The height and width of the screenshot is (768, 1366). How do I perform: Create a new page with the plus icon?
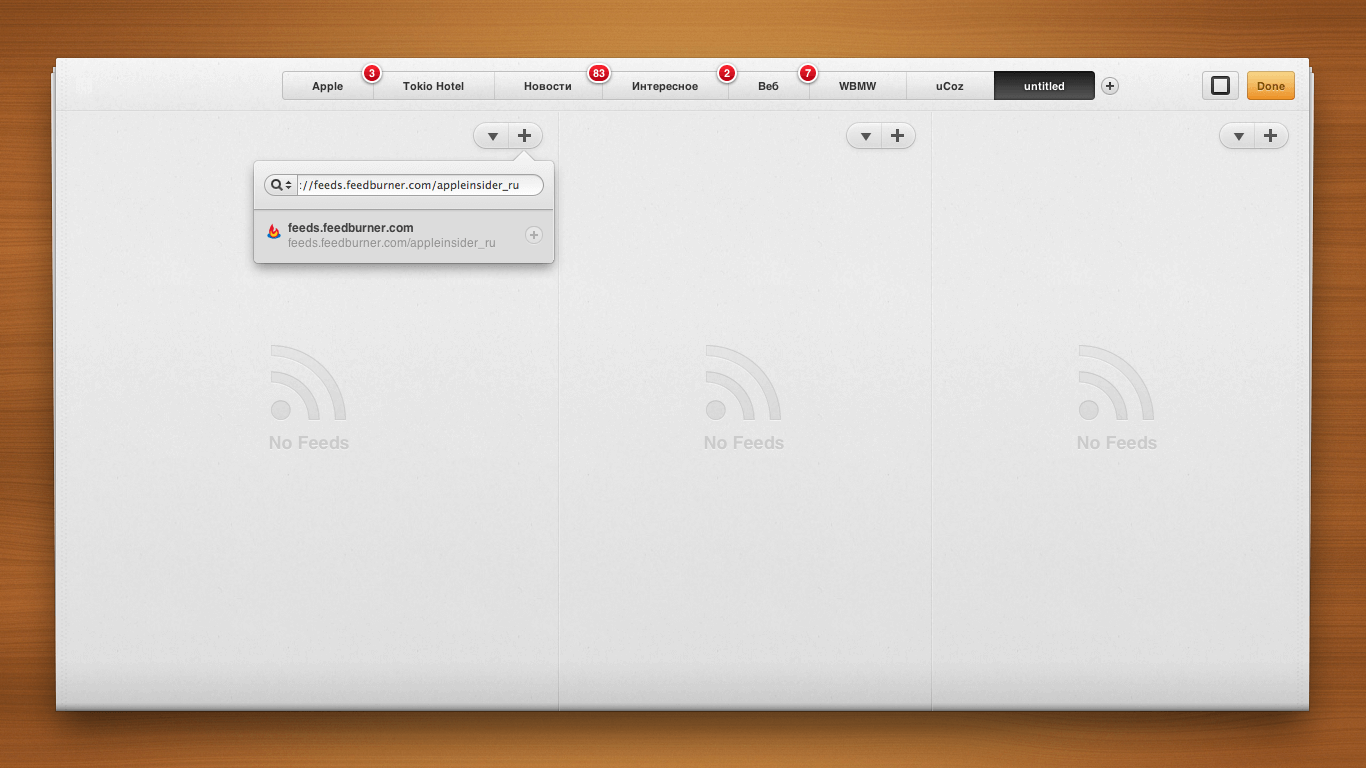point(1109,86)
